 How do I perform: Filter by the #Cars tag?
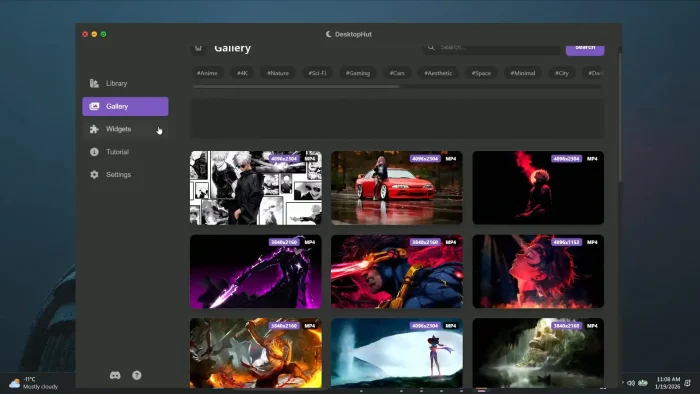[x=397, y=73]
